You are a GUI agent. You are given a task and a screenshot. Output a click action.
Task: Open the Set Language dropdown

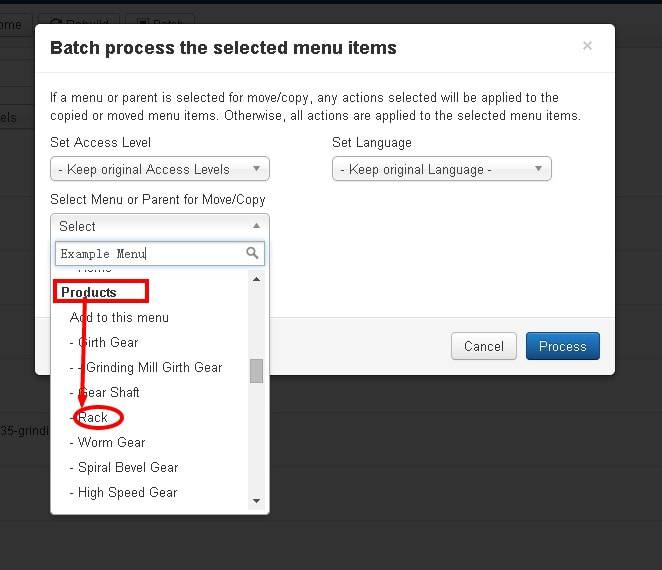(x=441, y=169)
